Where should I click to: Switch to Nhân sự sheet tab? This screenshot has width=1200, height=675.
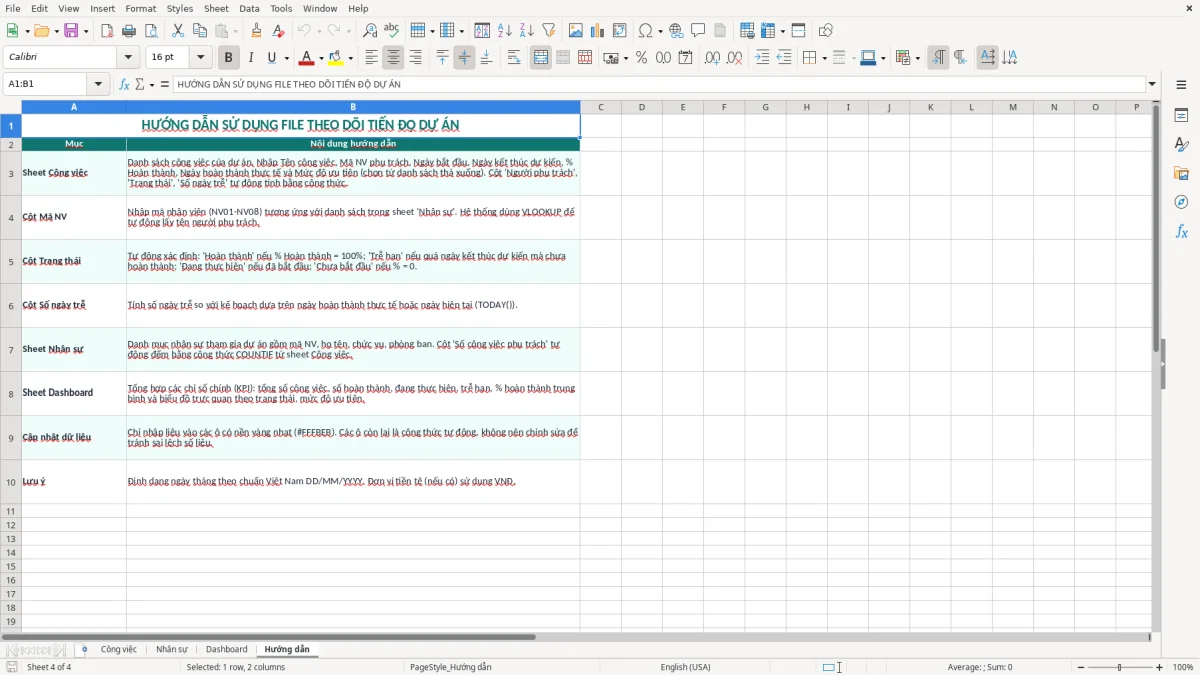click(x=171, y=649)
